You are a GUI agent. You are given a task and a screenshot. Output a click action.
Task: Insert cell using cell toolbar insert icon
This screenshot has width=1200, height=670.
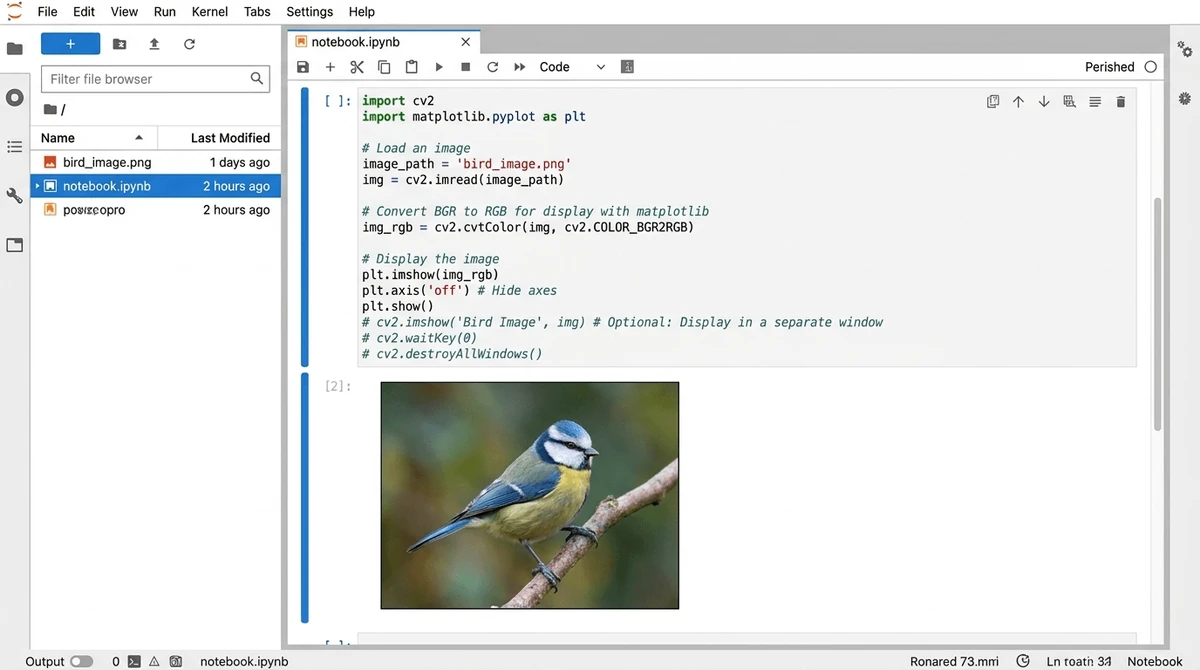pyautogui.click(x=1069, y=102)
